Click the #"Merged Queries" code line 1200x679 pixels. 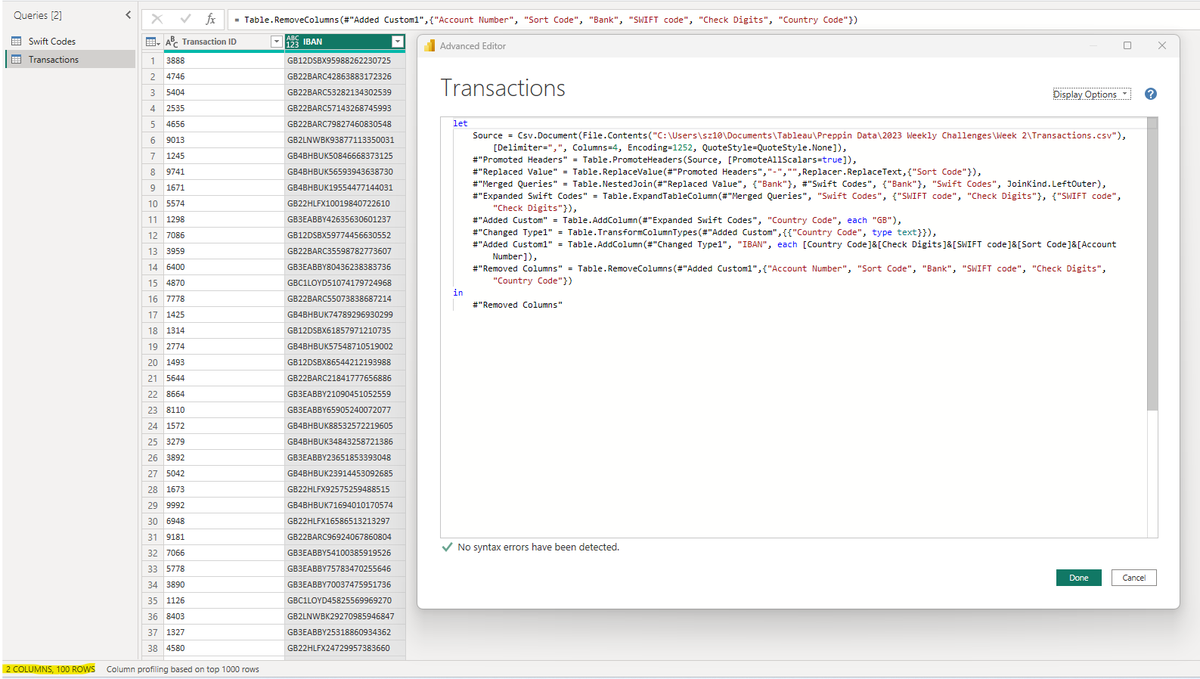pyautogui.click(x=788, y=184)
